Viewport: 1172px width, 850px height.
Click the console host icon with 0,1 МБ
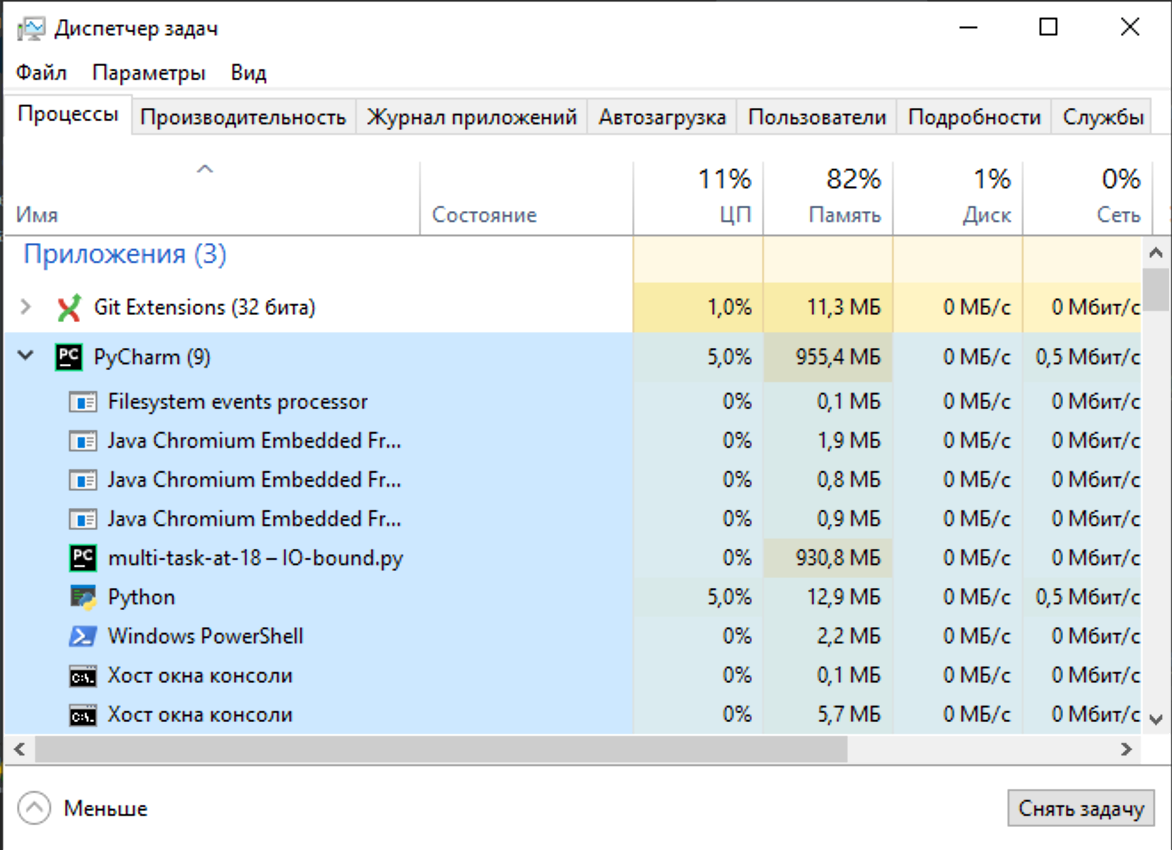click(83, 676)
